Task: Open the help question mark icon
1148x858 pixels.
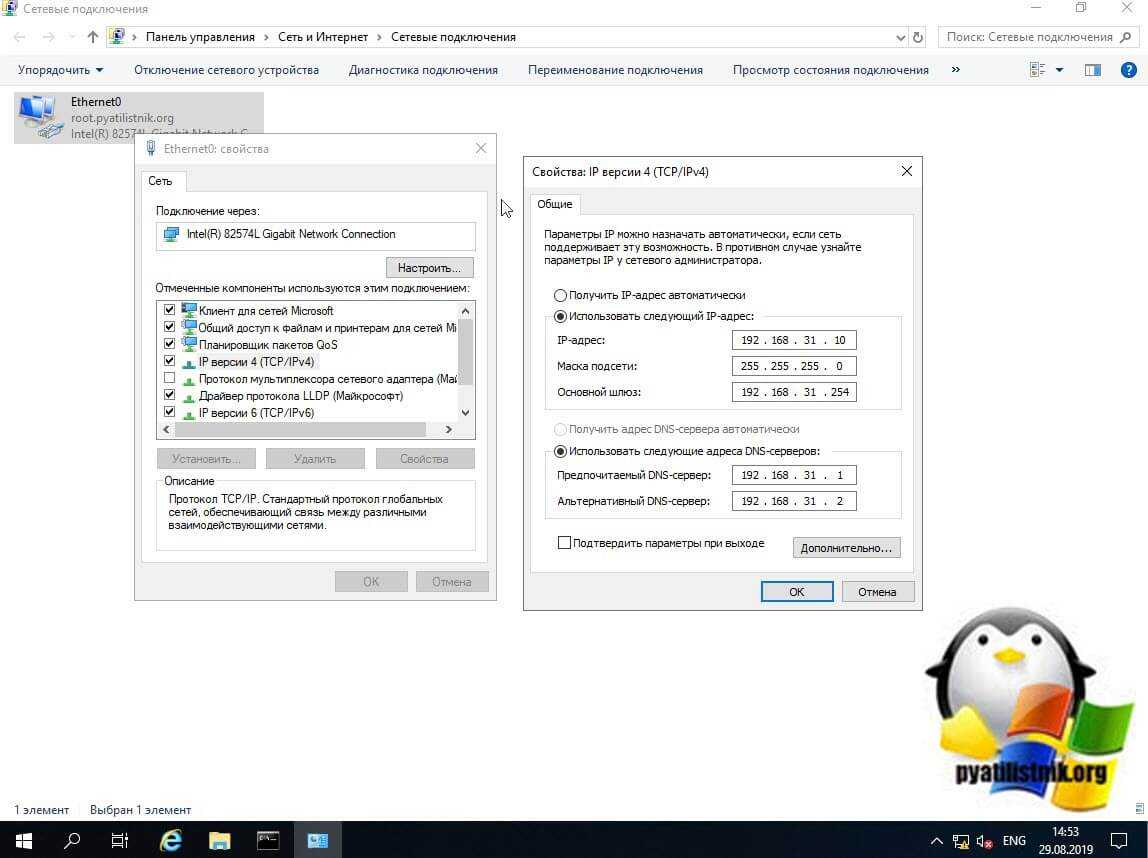Action: tap(1128, 70)
